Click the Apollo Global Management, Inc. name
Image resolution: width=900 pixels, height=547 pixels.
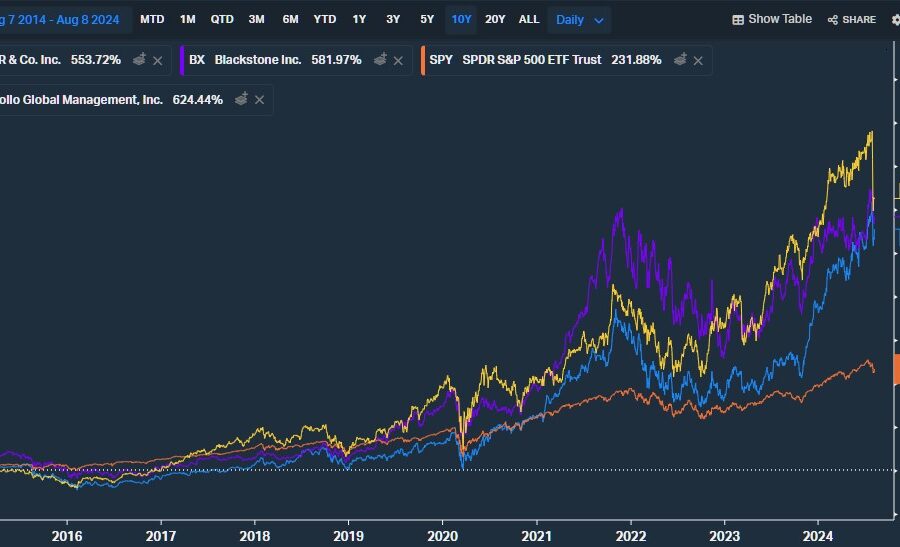tap(81, 100)
